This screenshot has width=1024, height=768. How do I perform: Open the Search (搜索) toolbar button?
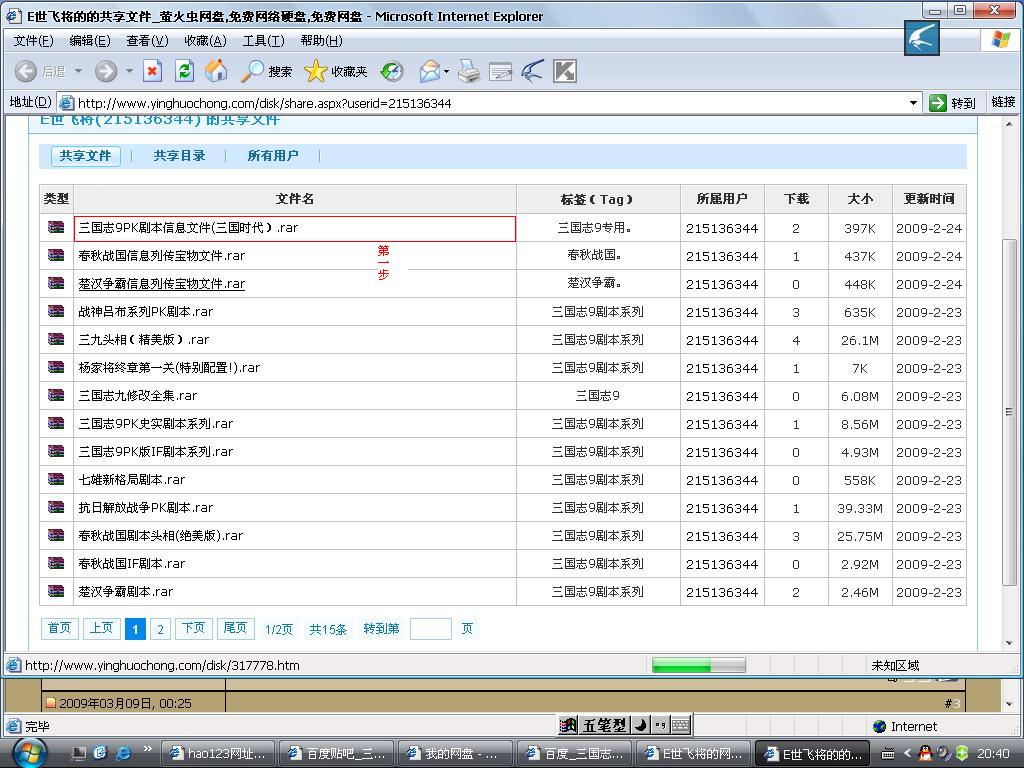(267, 71)
